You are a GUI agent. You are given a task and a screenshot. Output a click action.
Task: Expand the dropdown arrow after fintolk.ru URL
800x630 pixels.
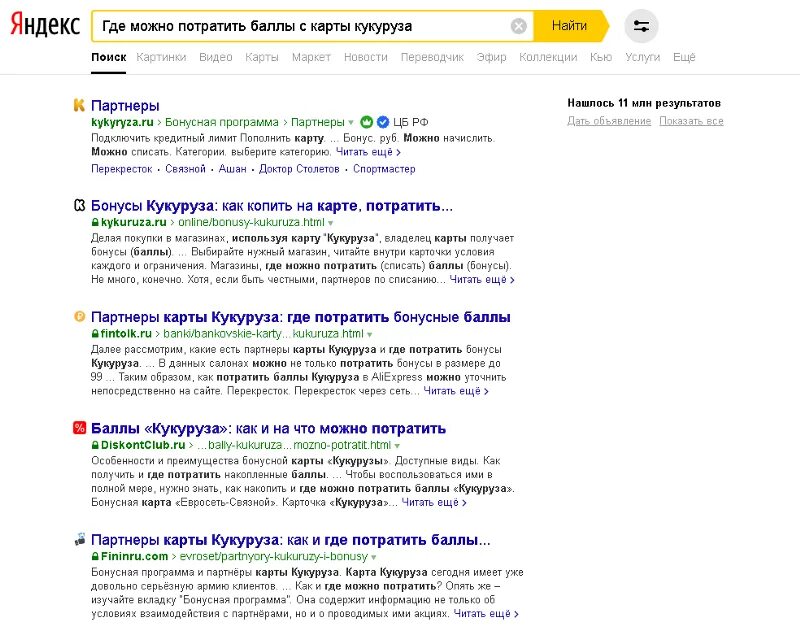pyautogui.click(x=369, y=334)
